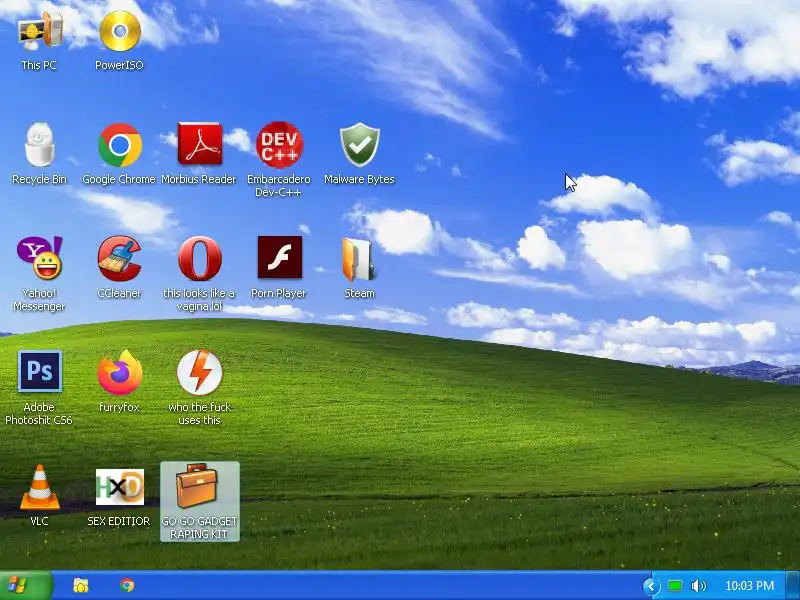
Task: Launch Embarcadero Dev-C++ shortcut
Action: (279, 145)
